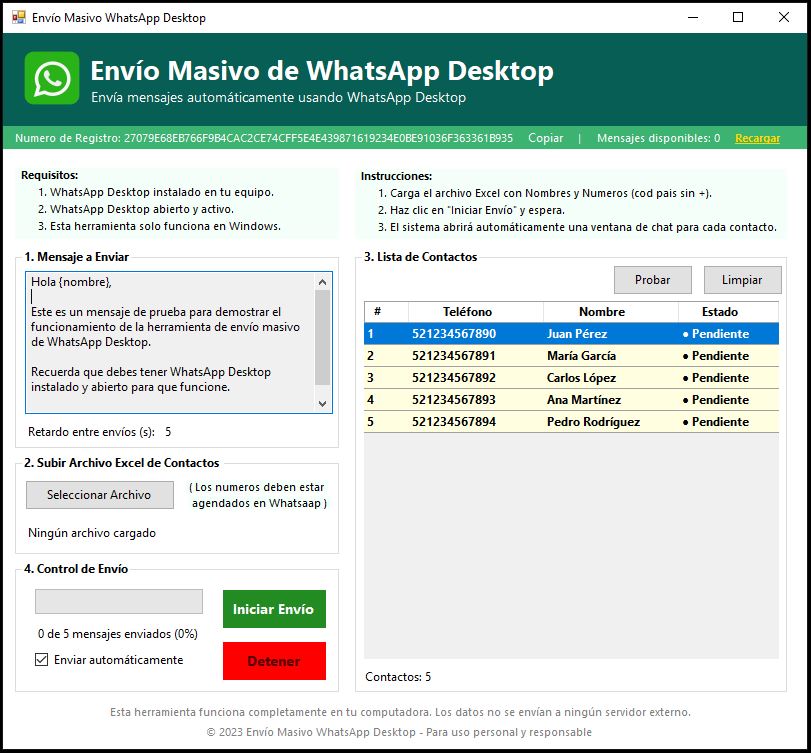Click inside the message text area
811x753 pixels.
pos(170,340)
